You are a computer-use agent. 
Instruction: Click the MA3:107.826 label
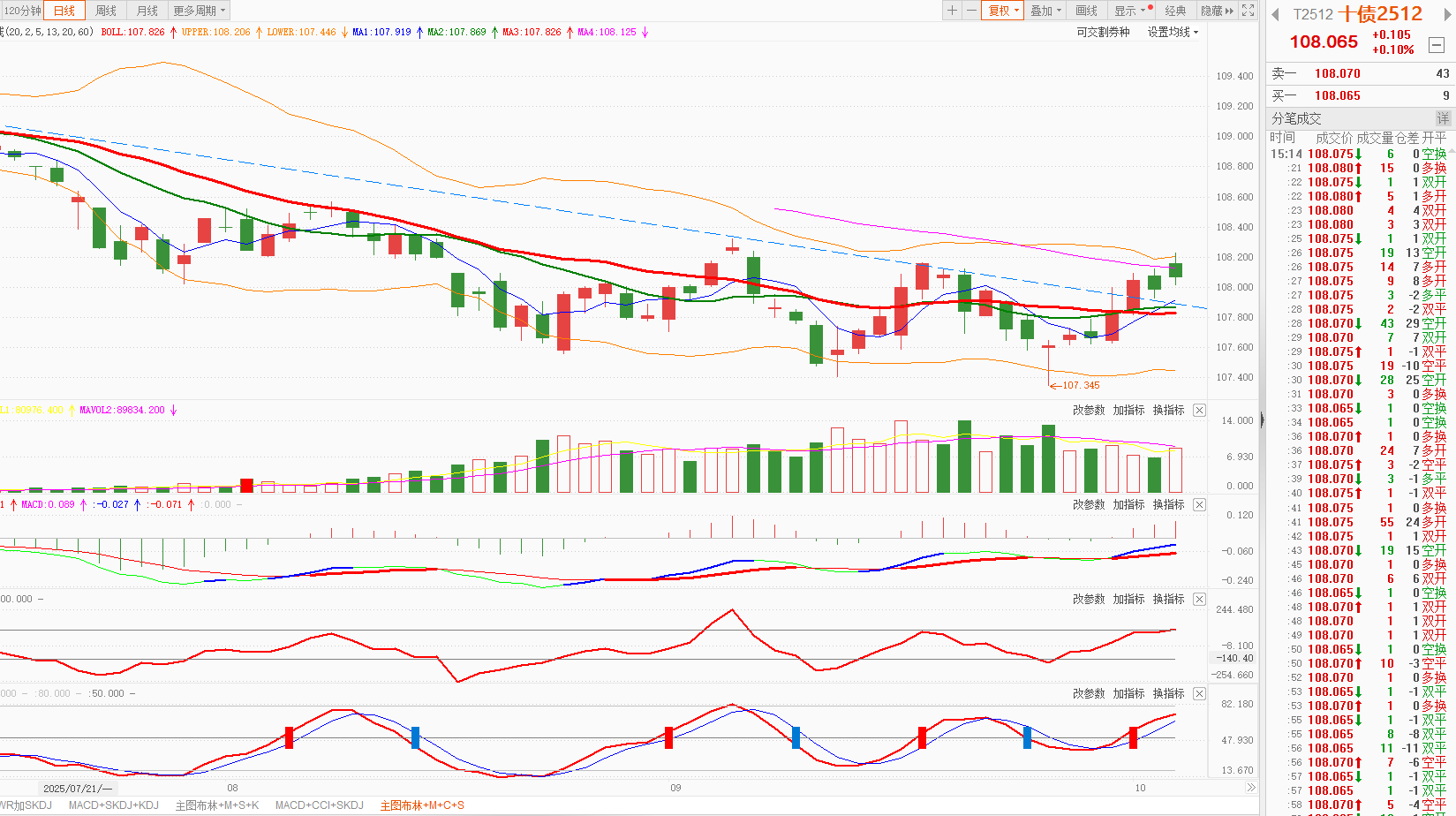click(532, 32)
